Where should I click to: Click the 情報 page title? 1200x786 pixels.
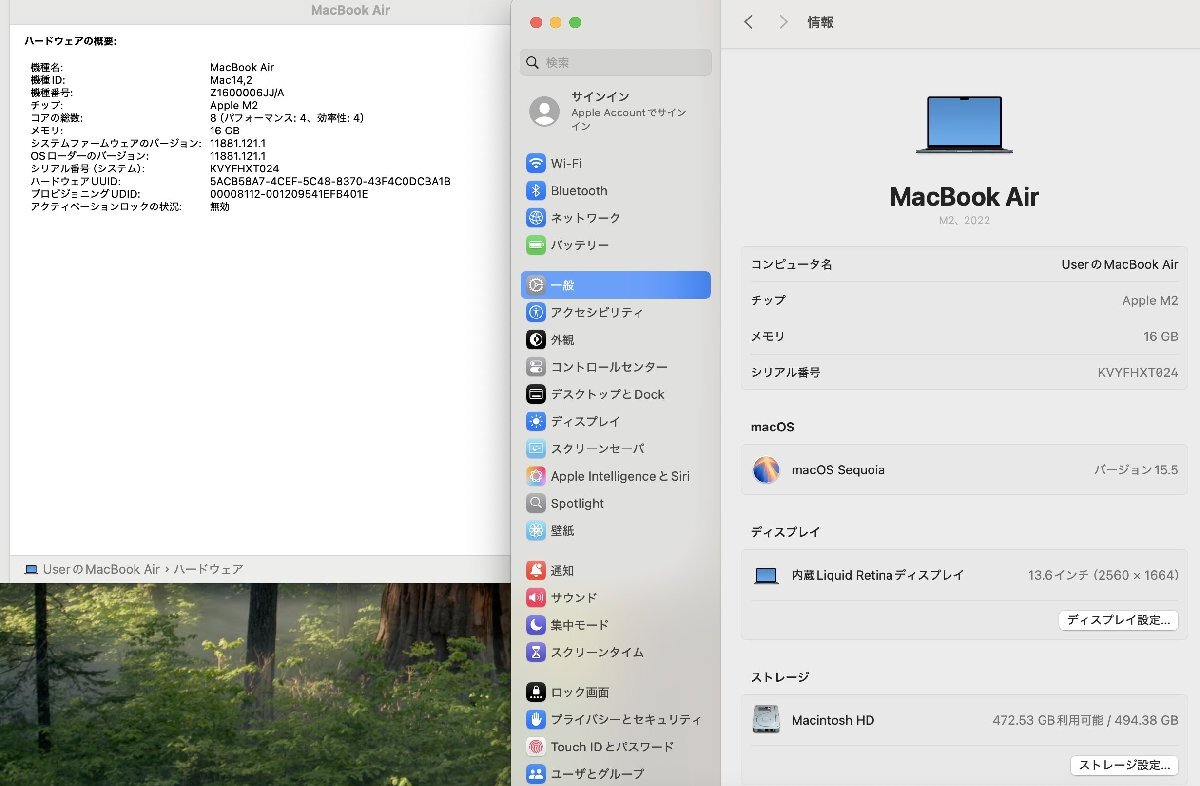click(820, 22)
